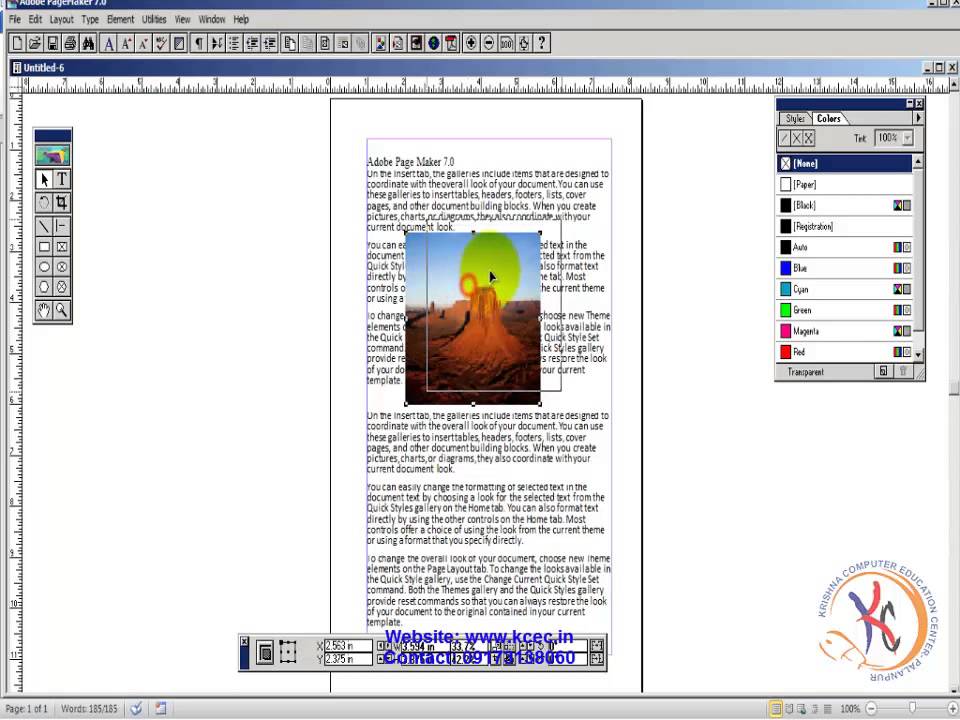The width and height of the screenshot is (960, 720).
Task: Select the Cropping tool in toolbox
Action: tap(62, 202)
